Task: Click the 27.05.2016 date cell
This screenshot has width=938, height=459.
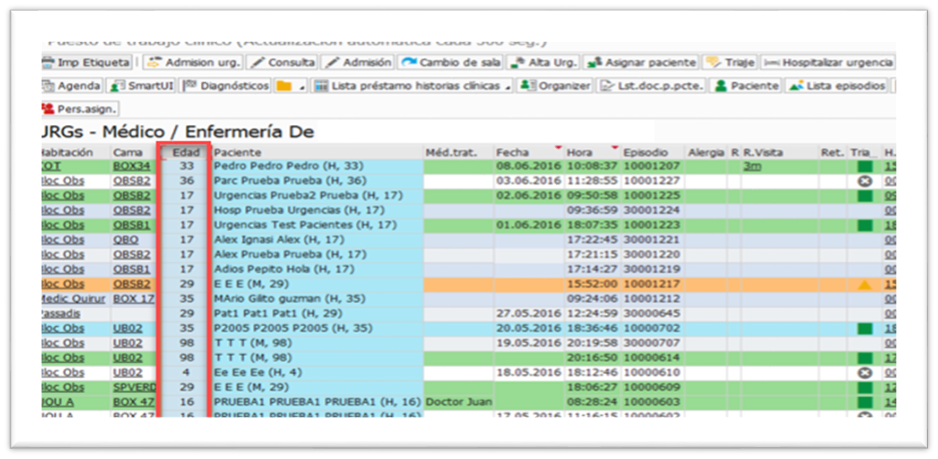Action: [x=529, y=313]
